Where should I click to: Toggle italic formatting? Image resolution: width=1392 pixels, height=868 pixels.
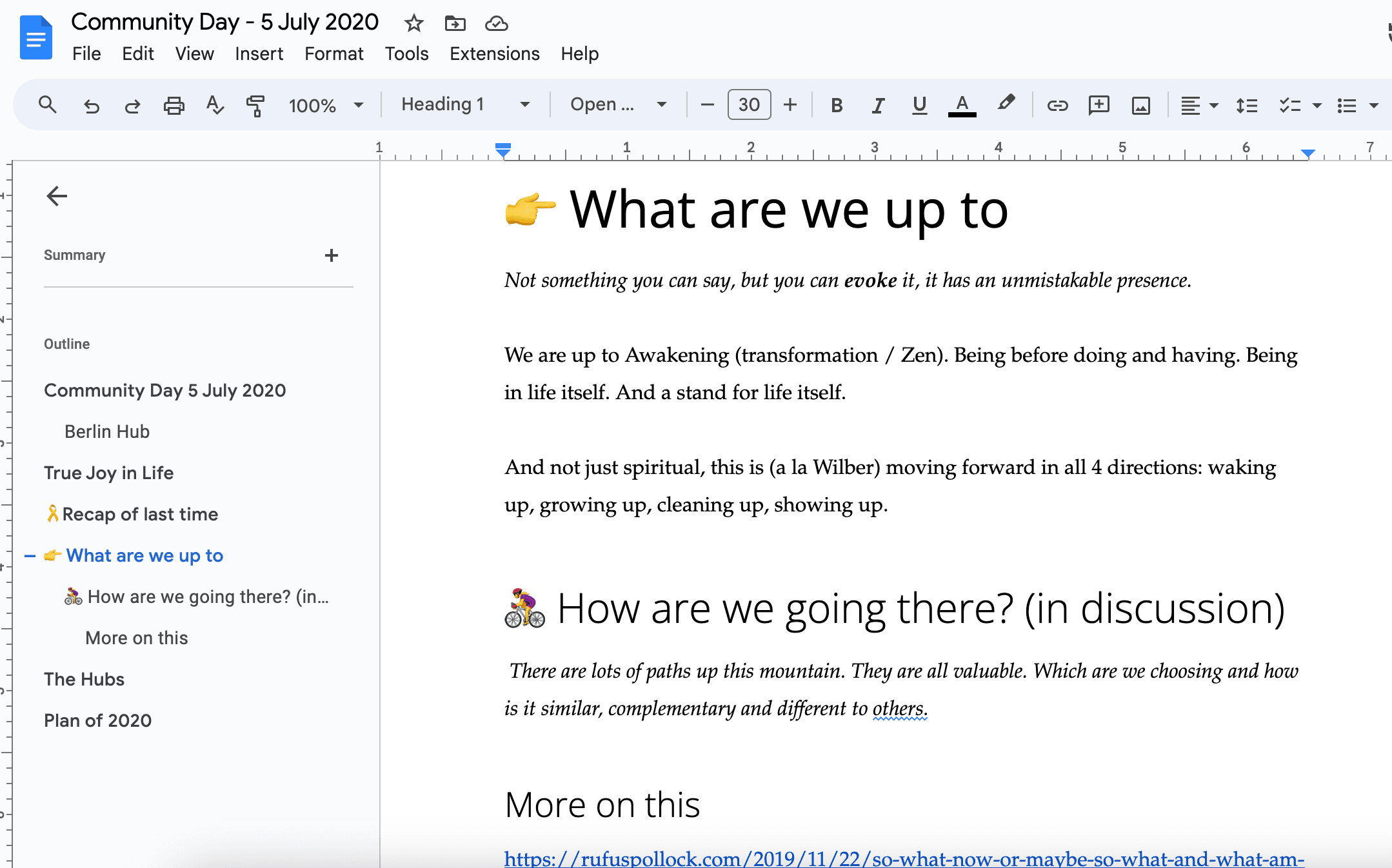[x=878, y=105]
